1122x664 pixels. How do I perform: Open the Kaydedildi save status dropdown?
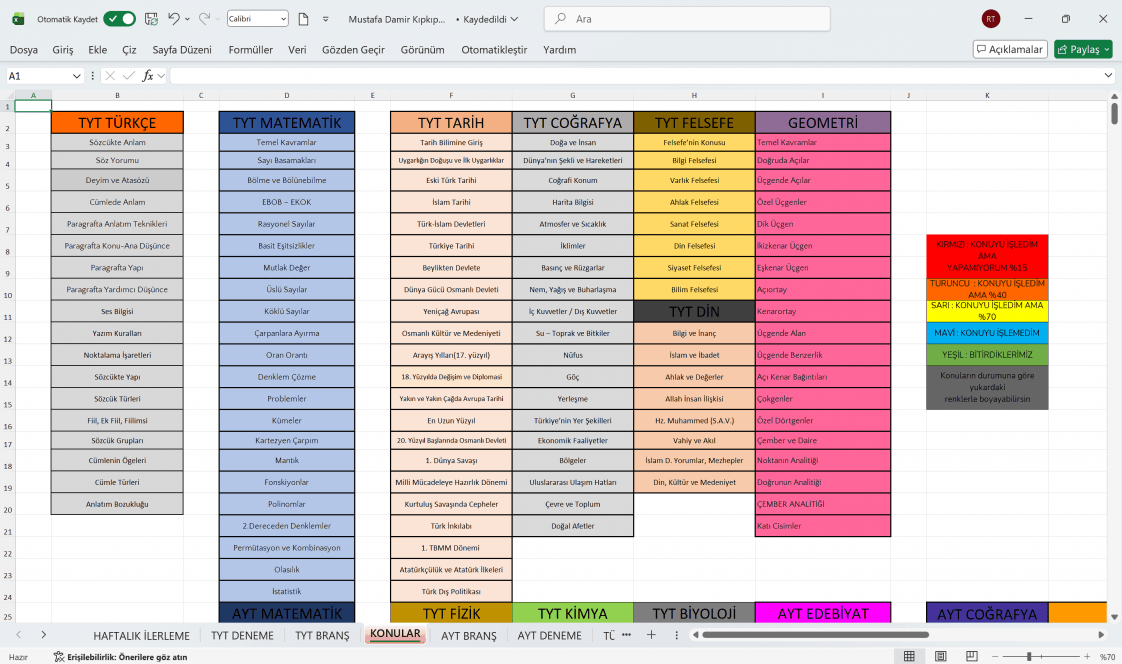[x=490, y=19]
